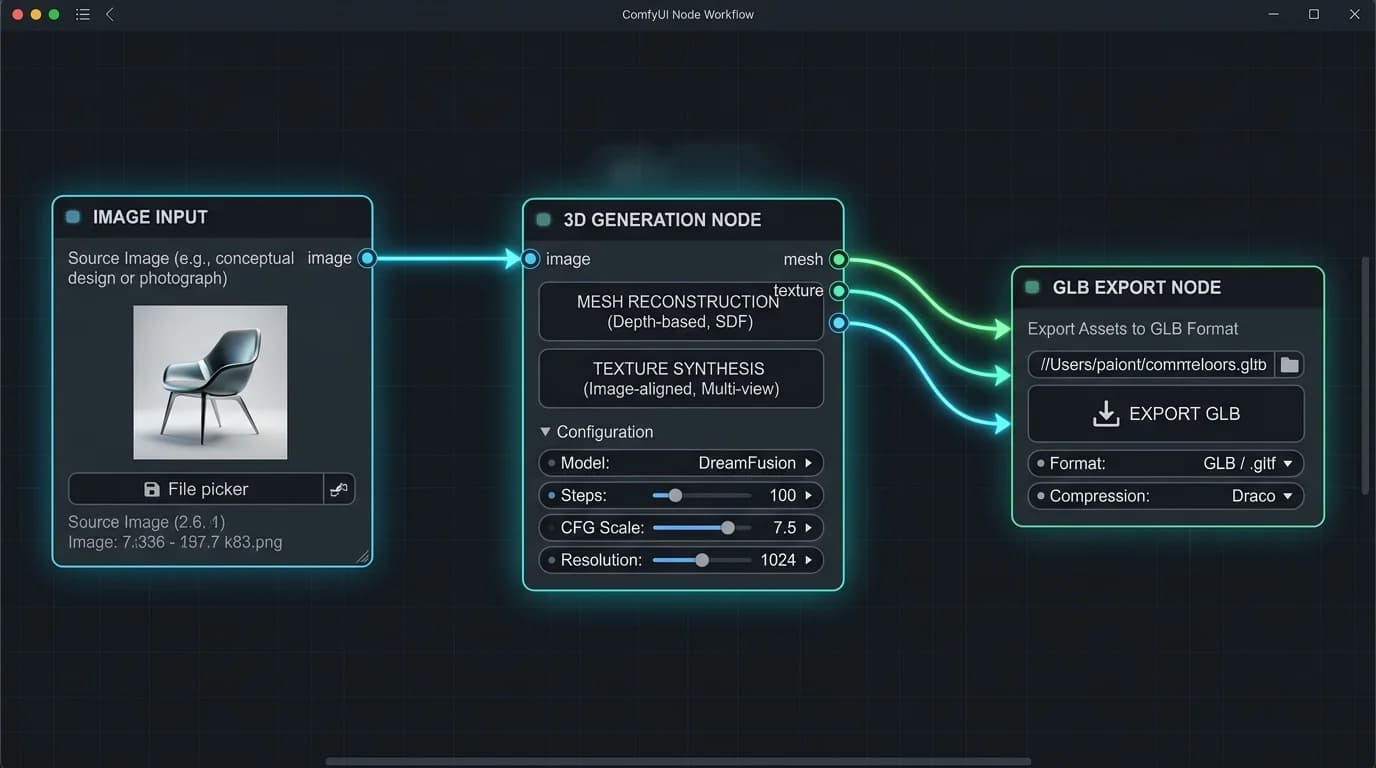Click the list icon in the title bar
Viewport: 1376px width, 768px height.
[83, 15]
